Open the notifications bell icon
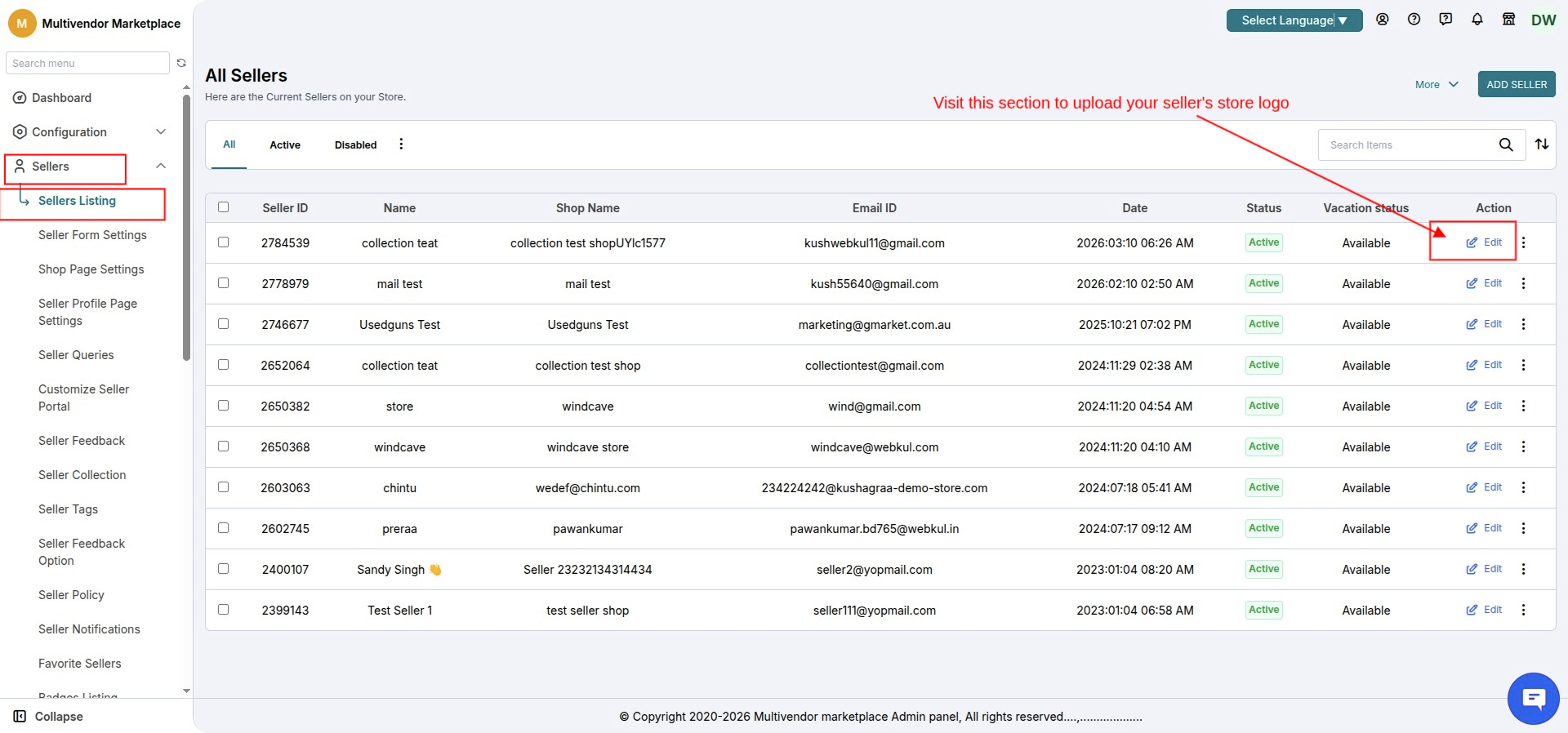The width and height of the screenshot is (1568, 733). pos(1477,20)
